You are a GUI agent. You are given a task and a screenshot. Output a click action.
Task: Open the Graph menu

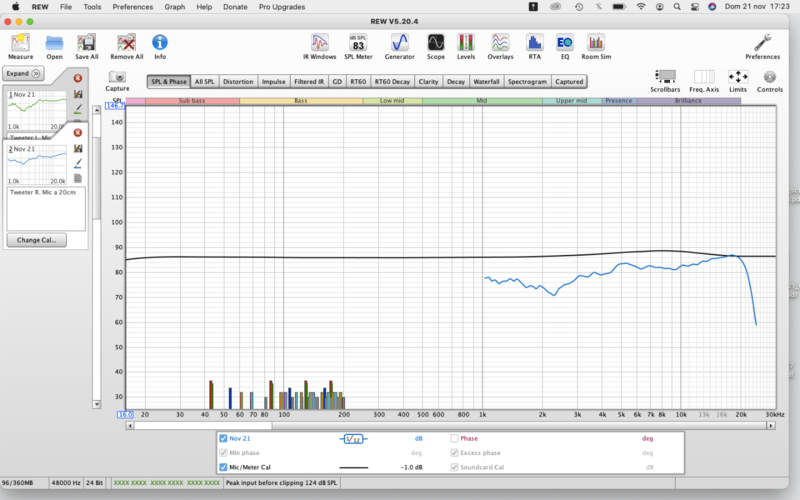tap(174, 6)
